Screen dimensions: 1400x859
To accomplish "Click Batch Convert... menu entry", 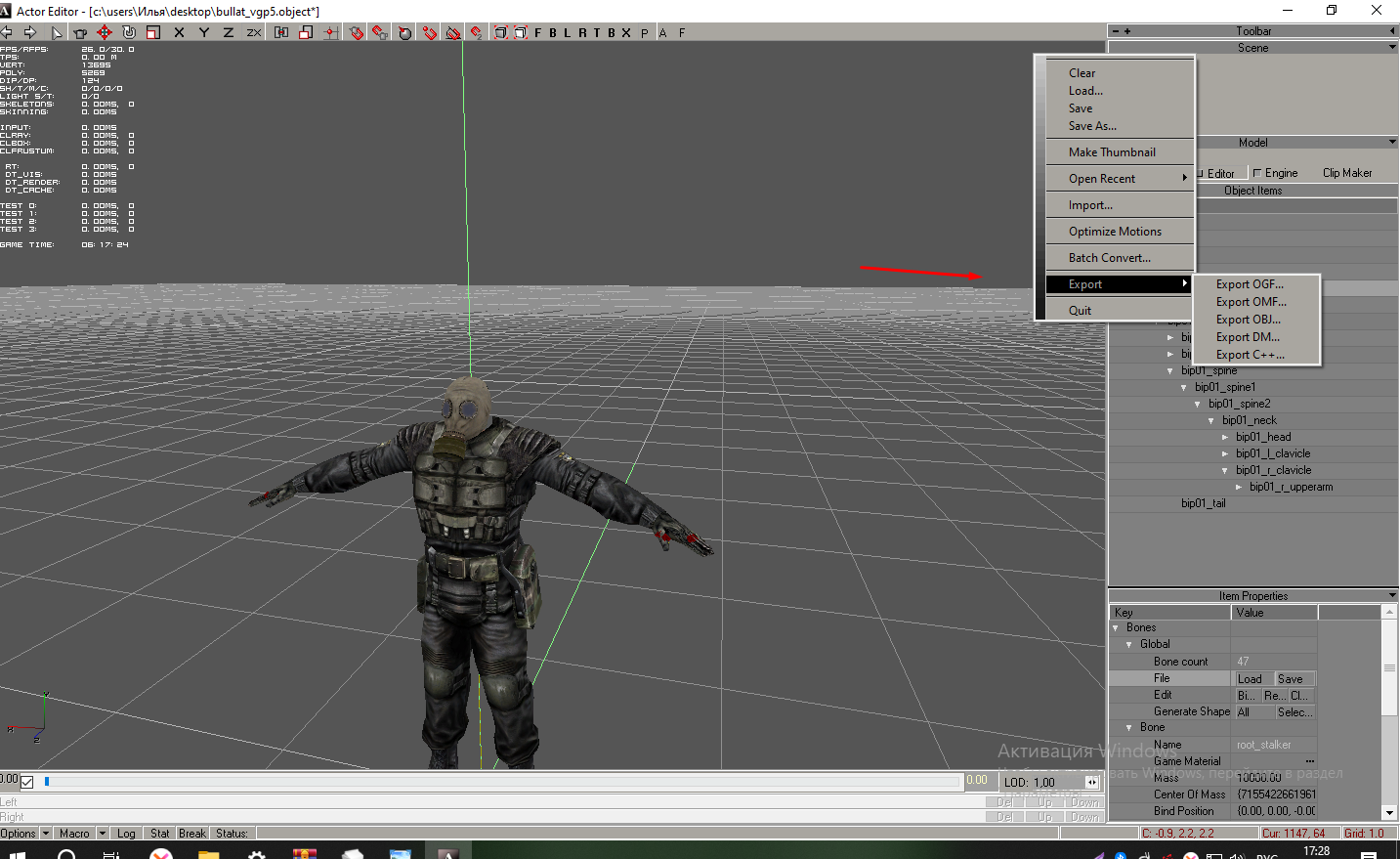I will point(1119,258).
